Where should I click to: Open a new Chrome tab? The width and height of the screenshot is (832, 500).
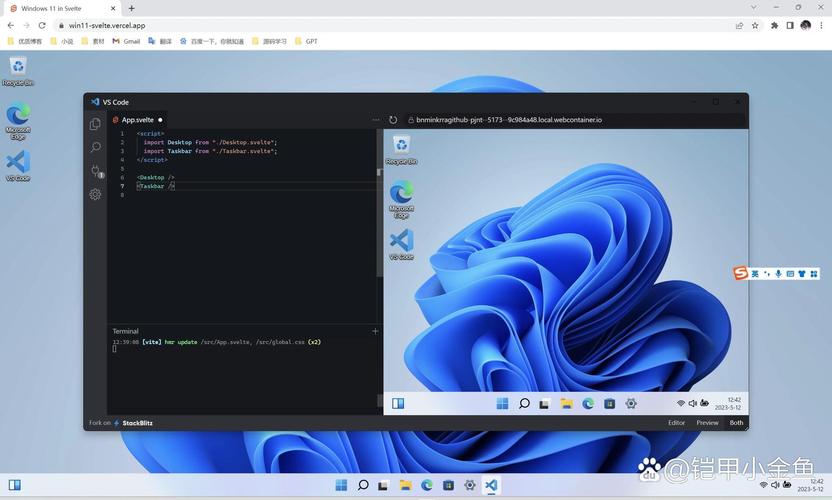[132, 8]
